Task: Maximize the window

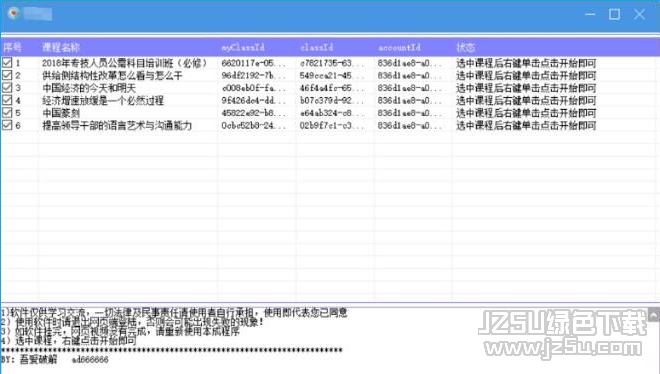Action: pos(615,14)
